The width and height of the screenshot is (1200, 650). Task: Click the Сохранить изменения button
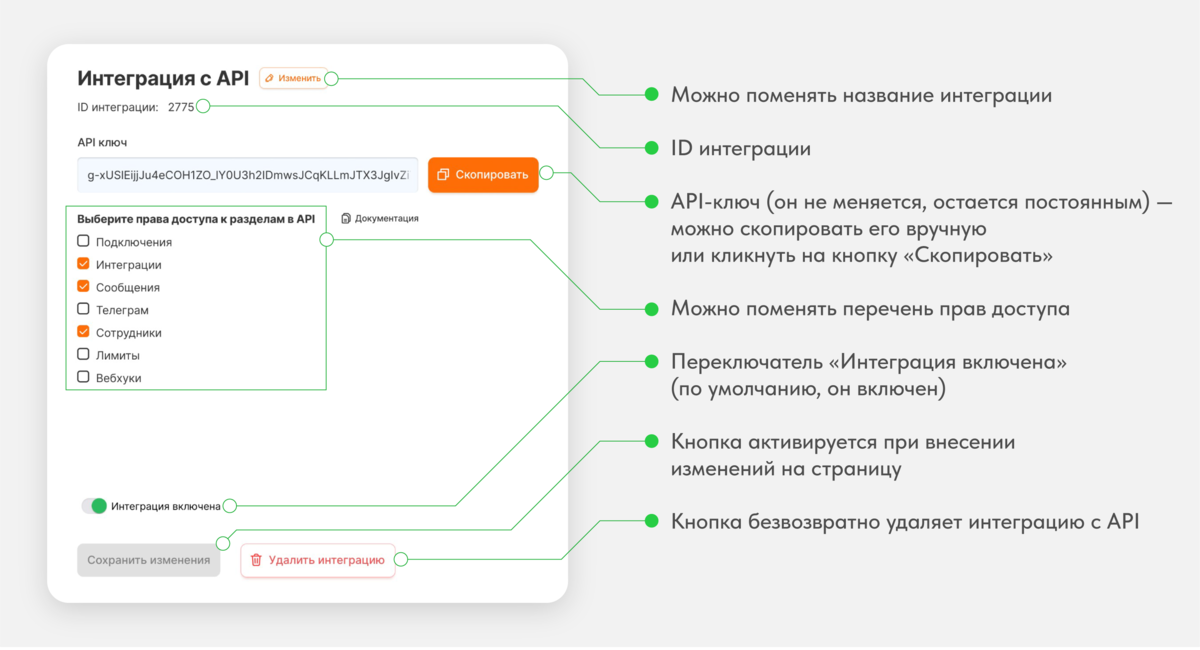tap(149, 560)
